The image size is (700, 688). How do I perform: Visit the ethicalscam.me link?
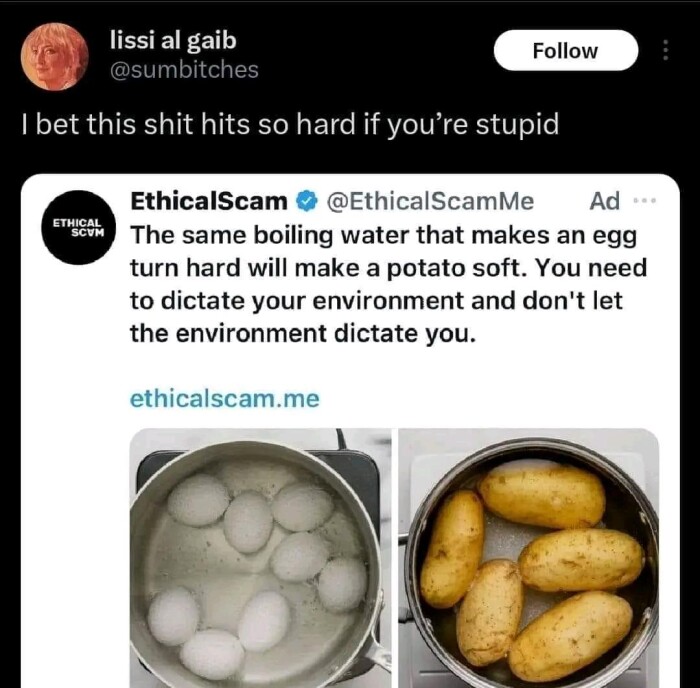click(224, 398)
